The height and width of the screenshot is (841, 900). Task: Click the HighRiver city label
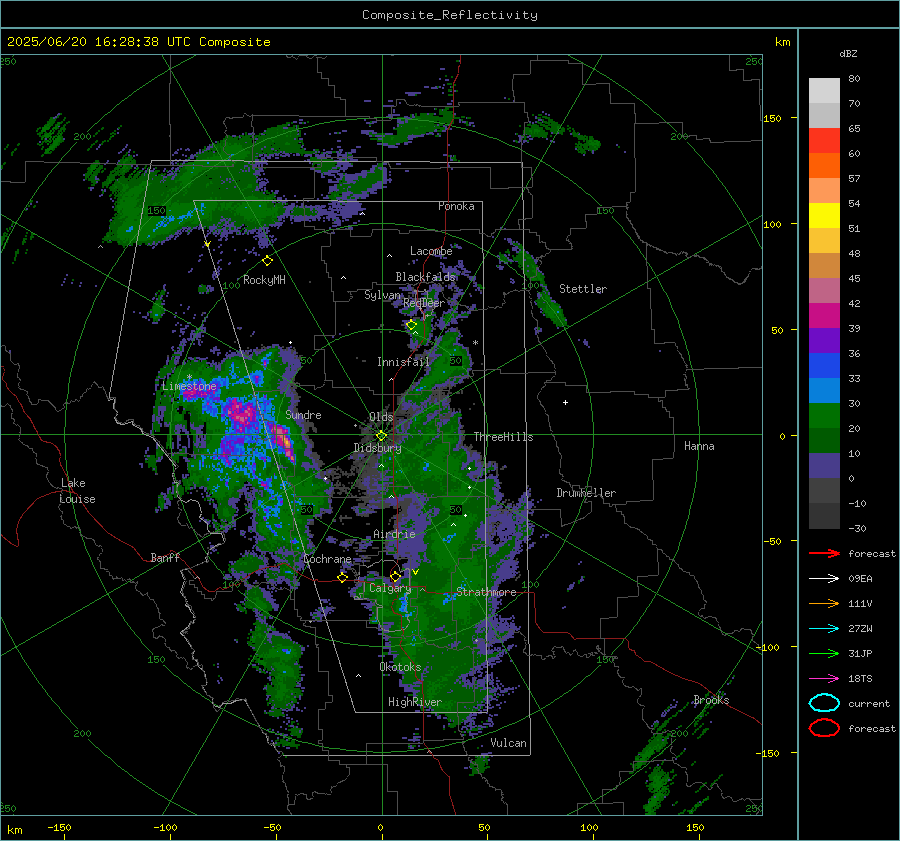[x=415, y=702]
